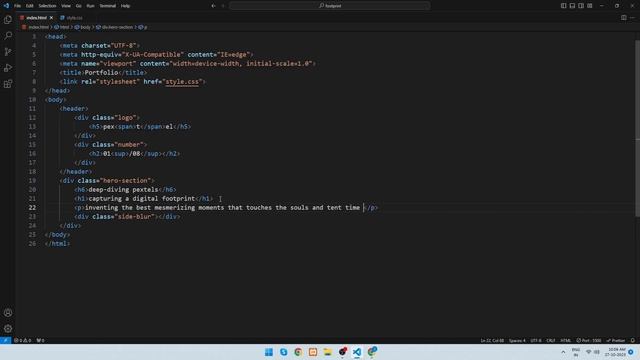
Task: Toggle the primary side bar layout button
Action: coord(563,6)
